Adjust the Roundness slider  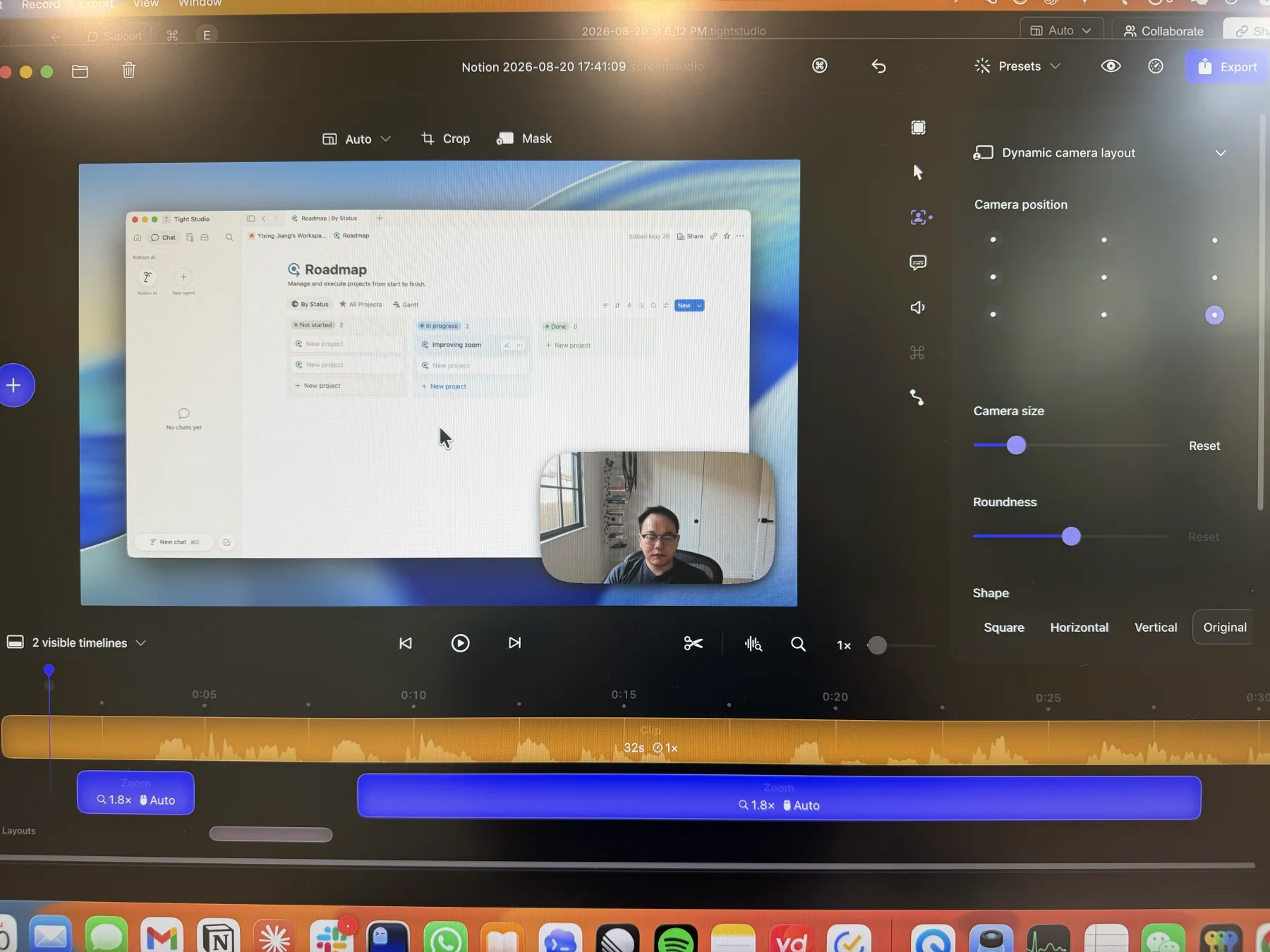tap(1071, 537)
